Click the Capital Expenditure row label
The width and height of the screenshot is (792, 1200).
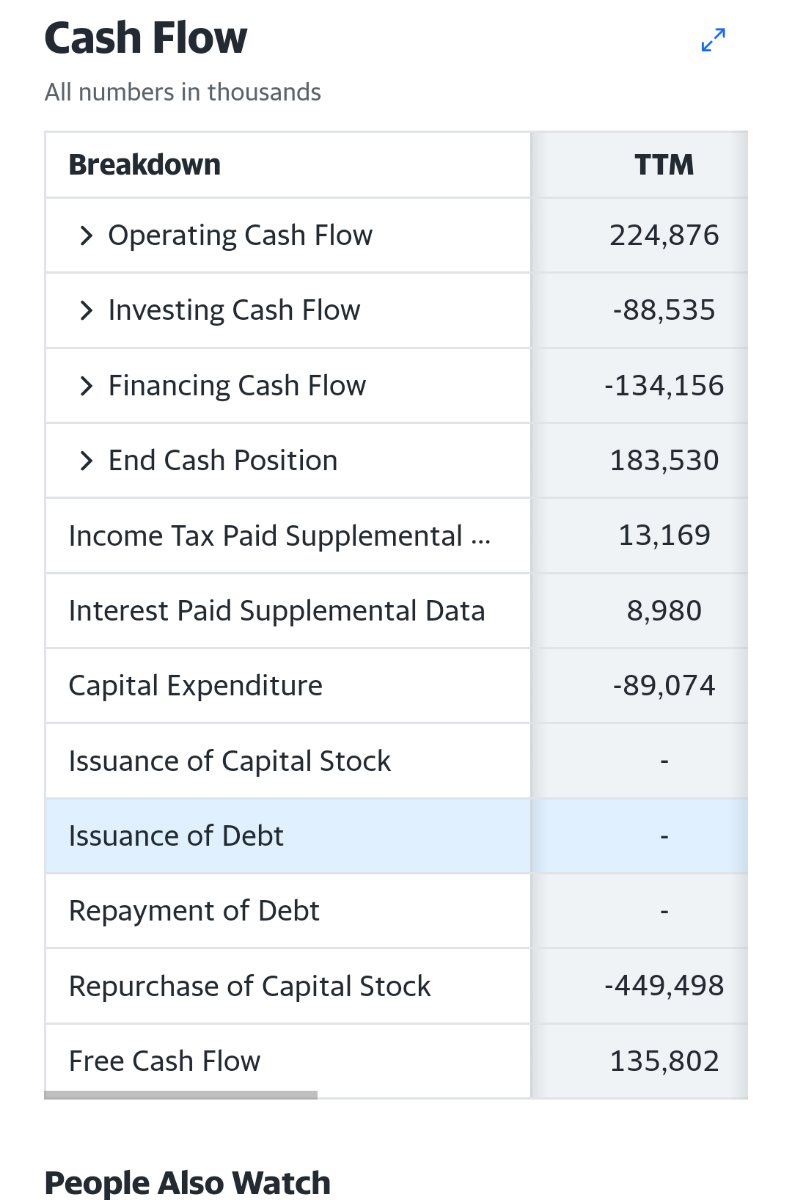point(196,686)
